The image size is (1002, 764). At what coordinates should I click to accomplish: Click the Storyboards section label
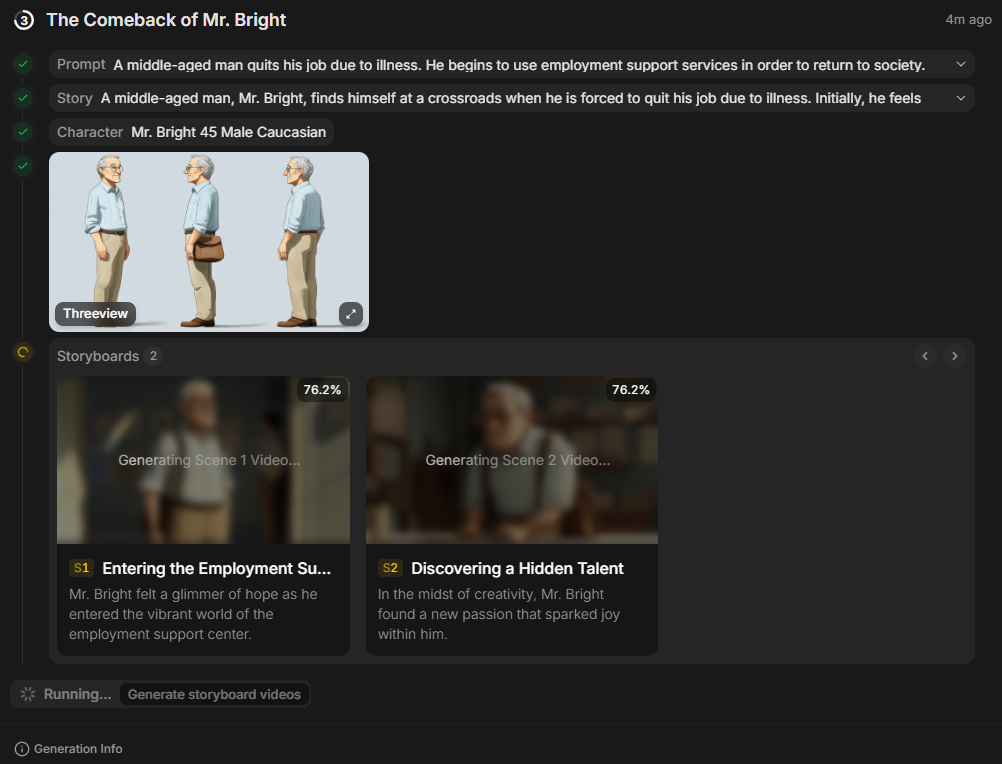pos(98,356)
